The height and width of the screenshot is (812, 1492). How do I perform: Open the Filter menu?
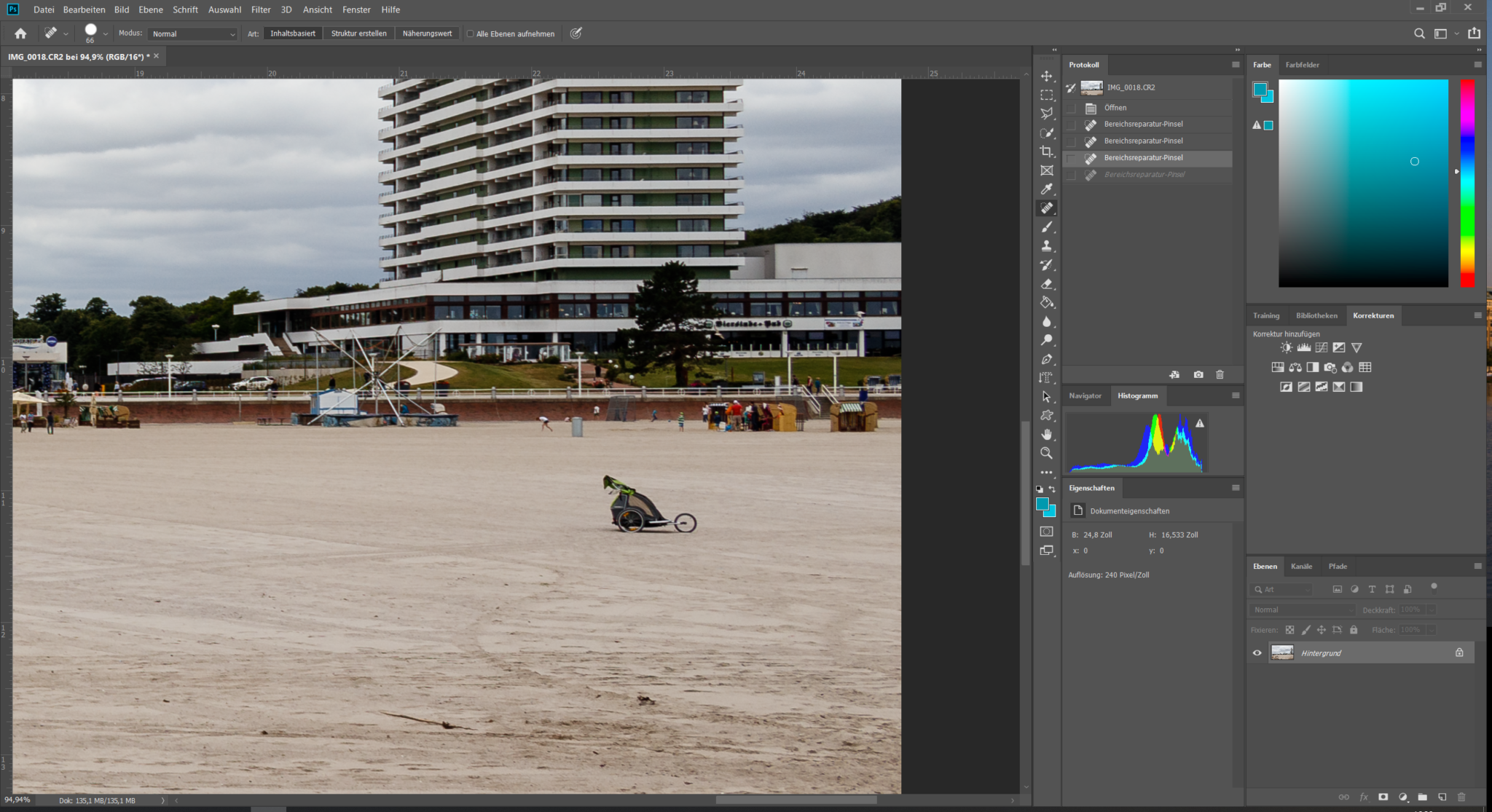[261, 9]
